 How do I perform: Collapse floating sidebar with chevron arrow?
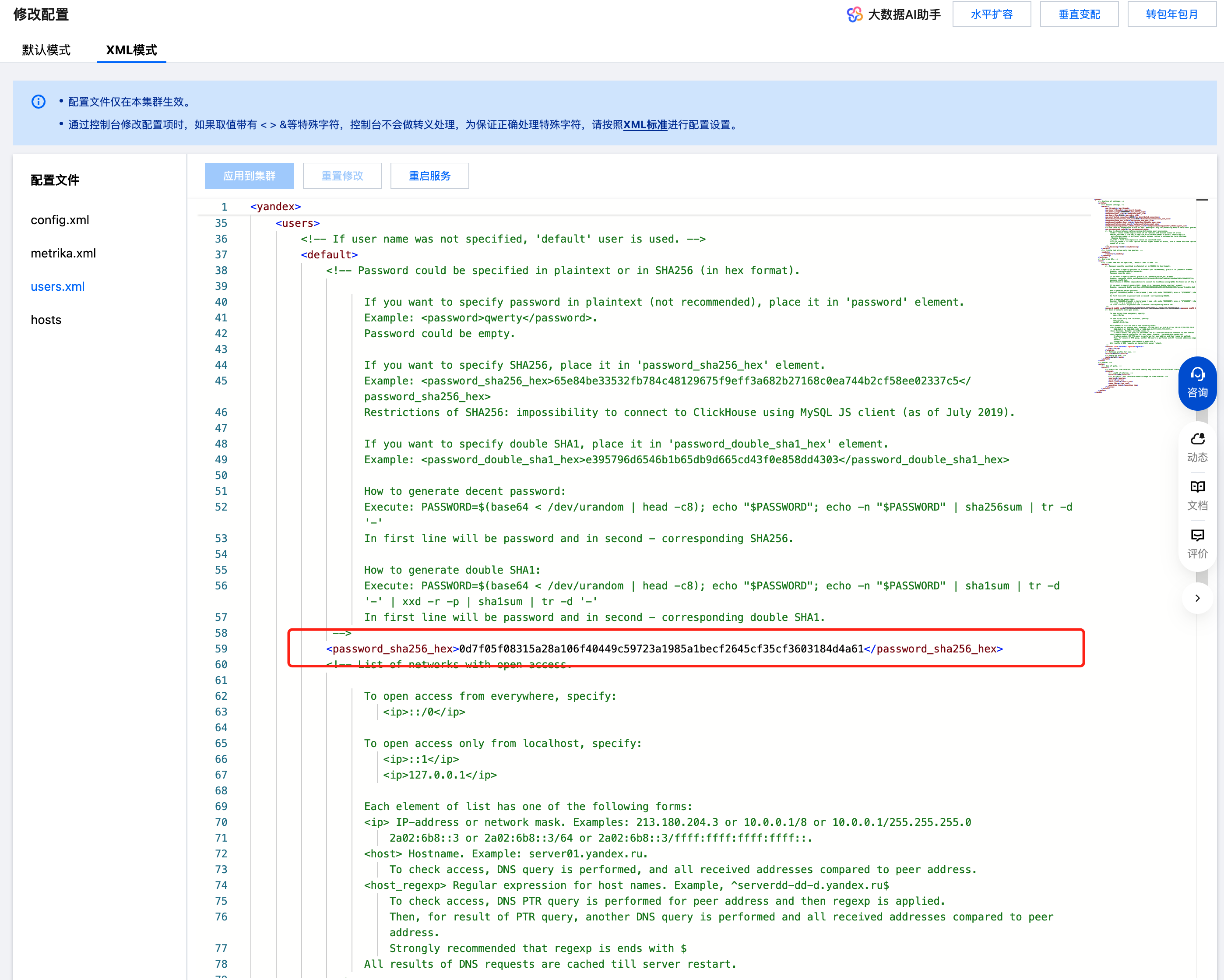coord(1197,598)
